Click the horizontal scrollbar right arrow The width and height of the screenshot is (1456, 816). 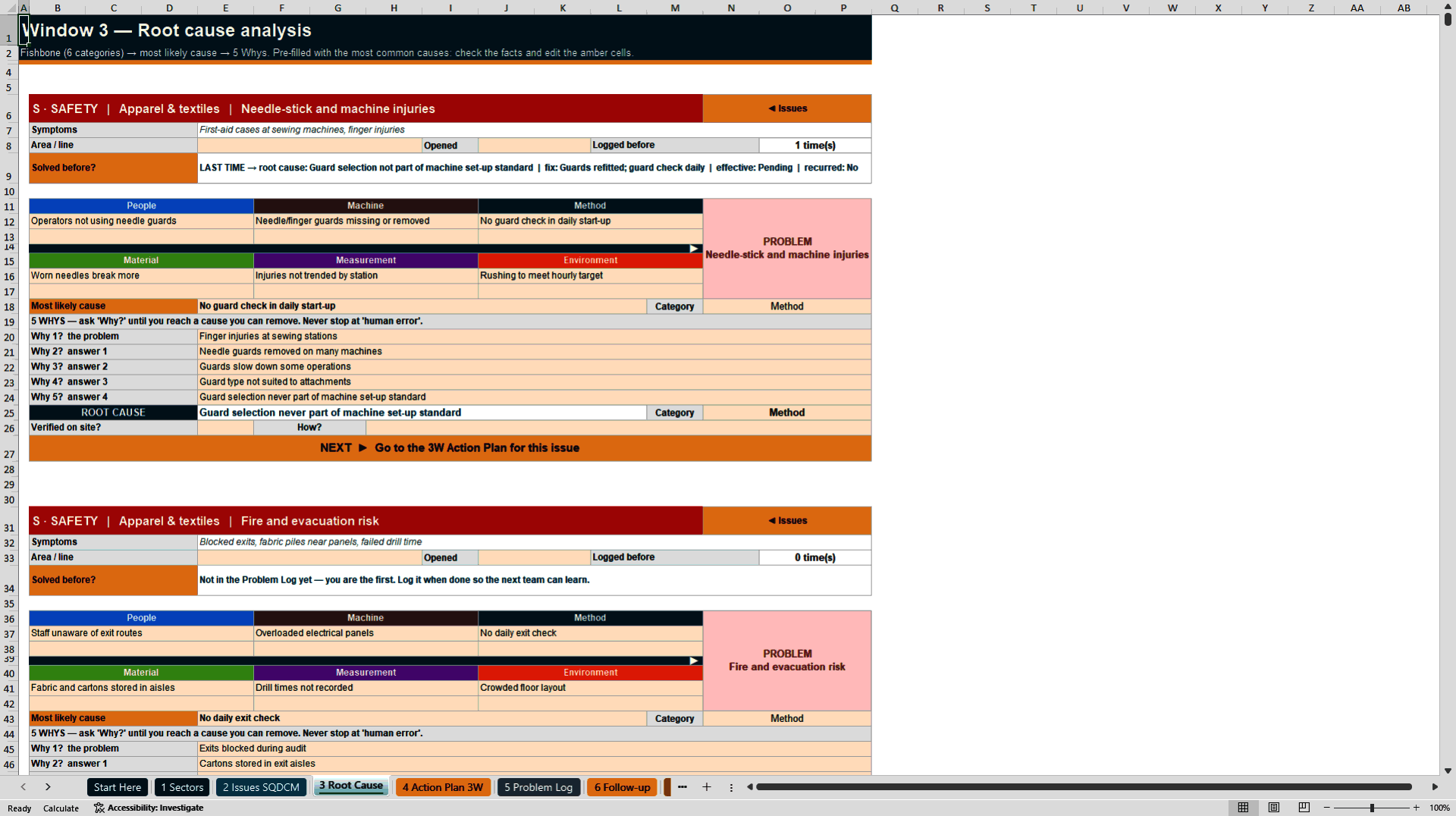[1435, 787]
